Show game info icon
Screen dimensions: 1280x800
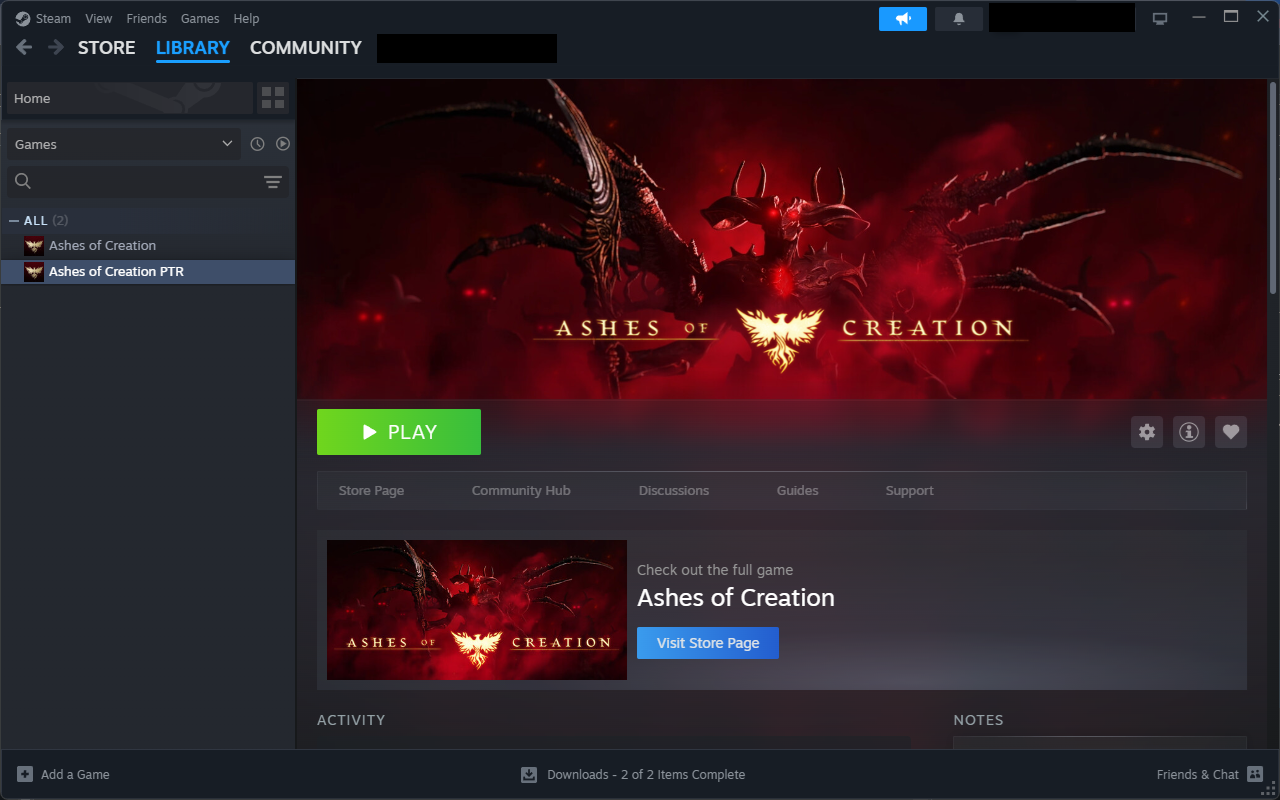coord(1189,432)
